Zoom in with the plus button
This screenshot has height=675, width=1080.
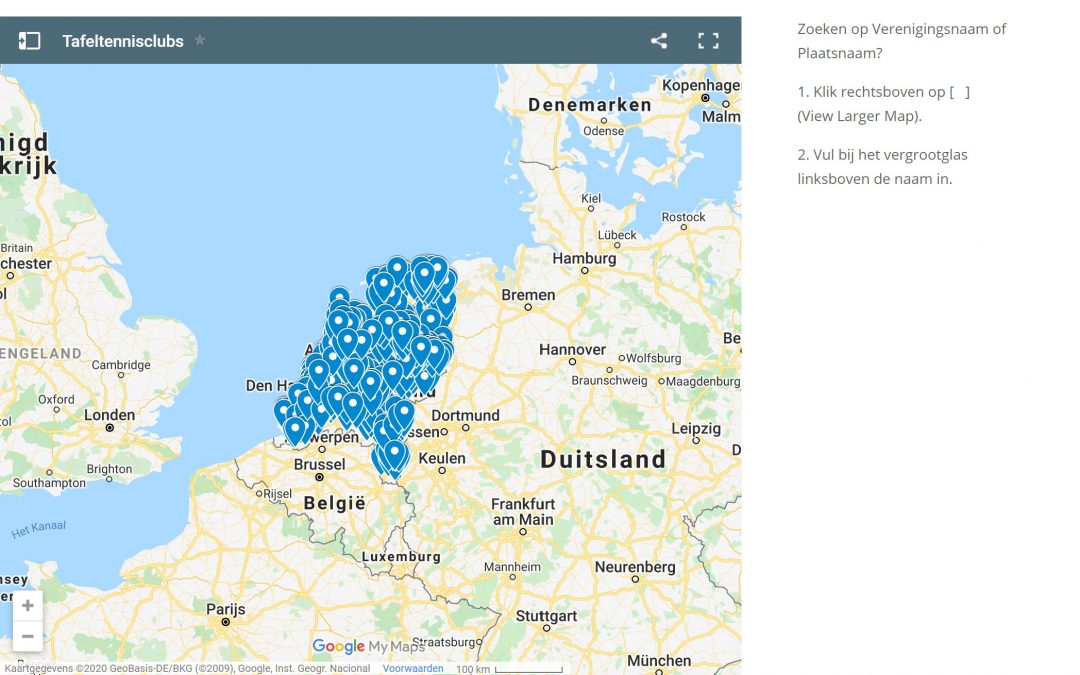(28, 605)
